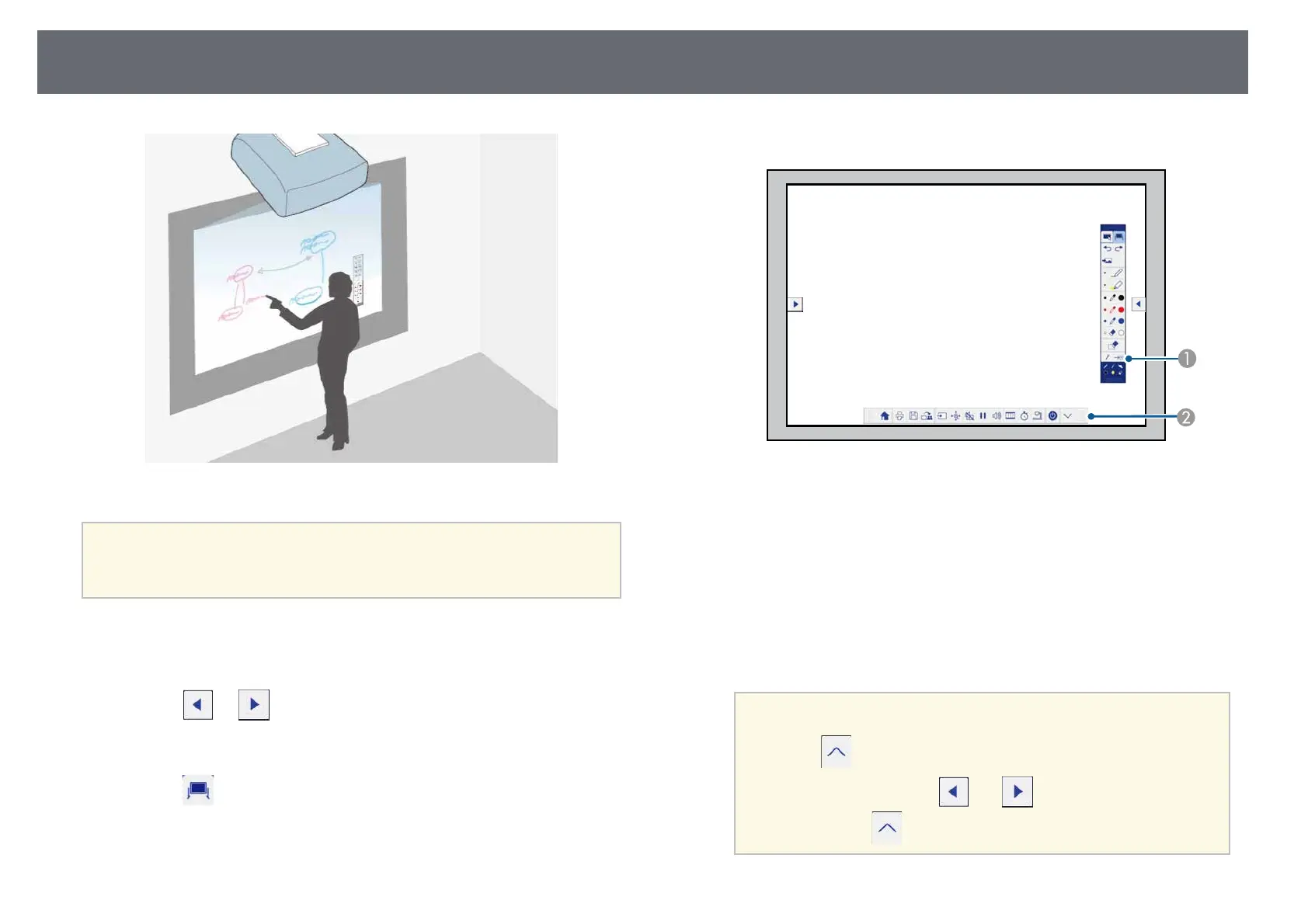Click the round Power button icon
The height and width of the screenshot is (924, 1308).
pyautogui.click(x=1052, y=415)
